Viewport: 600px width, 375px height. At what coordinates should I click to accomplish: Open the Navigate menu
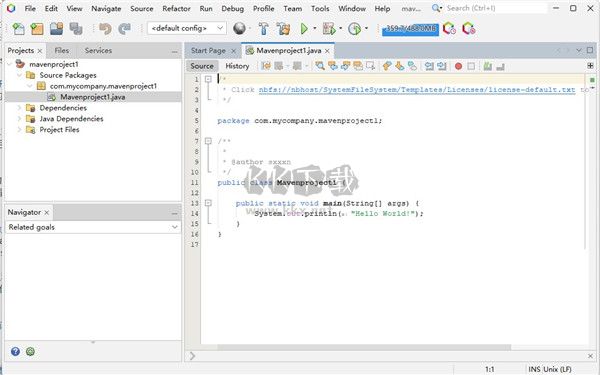click(x=106, y=8)
